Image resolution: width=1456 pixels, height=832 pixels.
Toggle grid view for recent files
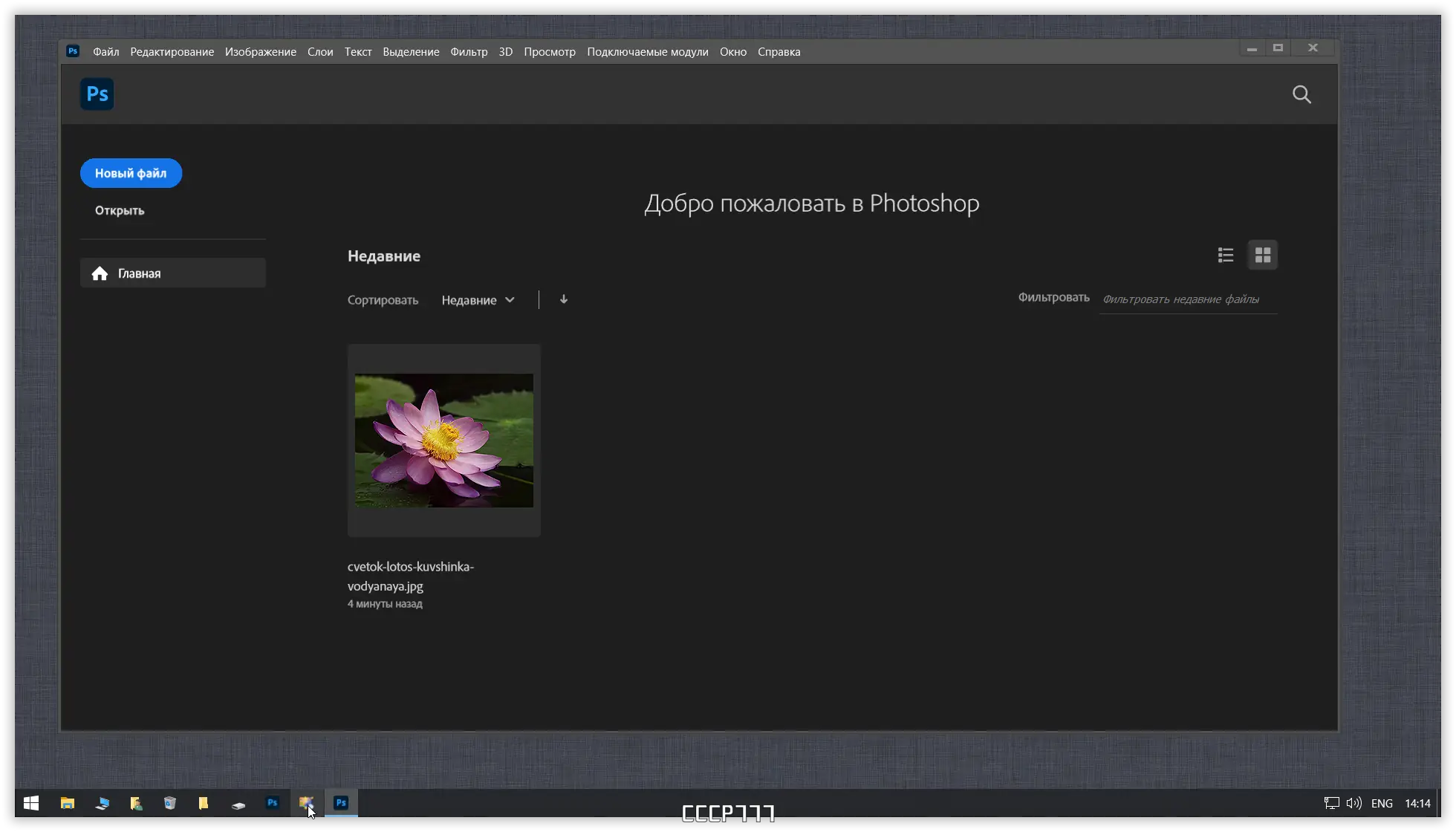coord(1262,255)
